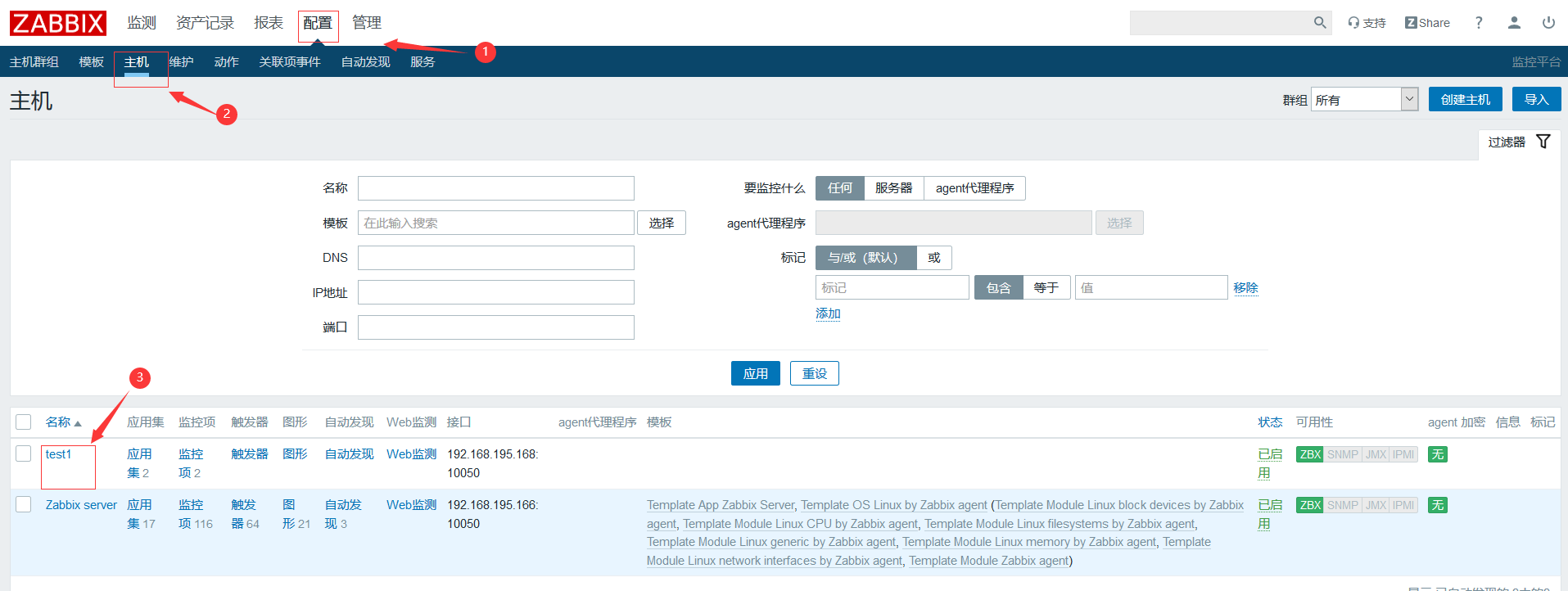Select 服务器 monitoring option
Image resolution: width=1568 pixels, height=591 pixels.
coord(894,188)
